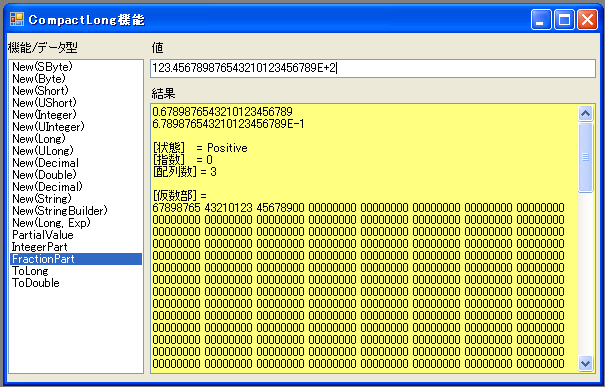Select IntegerPart in the list
This screenshot has width=605, height=387.
click(76, 247)
